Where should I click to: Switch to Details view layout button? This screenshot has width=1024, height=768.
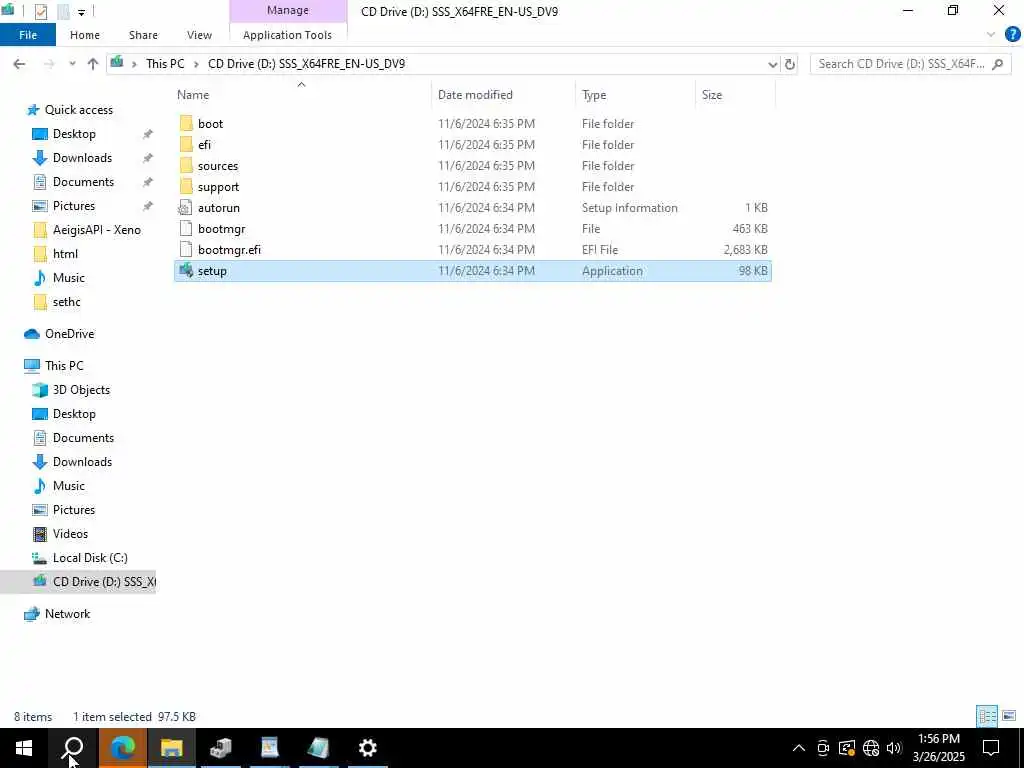pos(987,716)
